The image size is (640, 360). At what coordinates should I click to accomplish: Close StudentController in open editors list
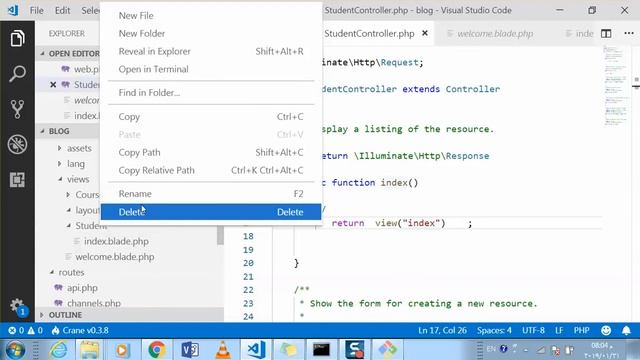point(53,85)
